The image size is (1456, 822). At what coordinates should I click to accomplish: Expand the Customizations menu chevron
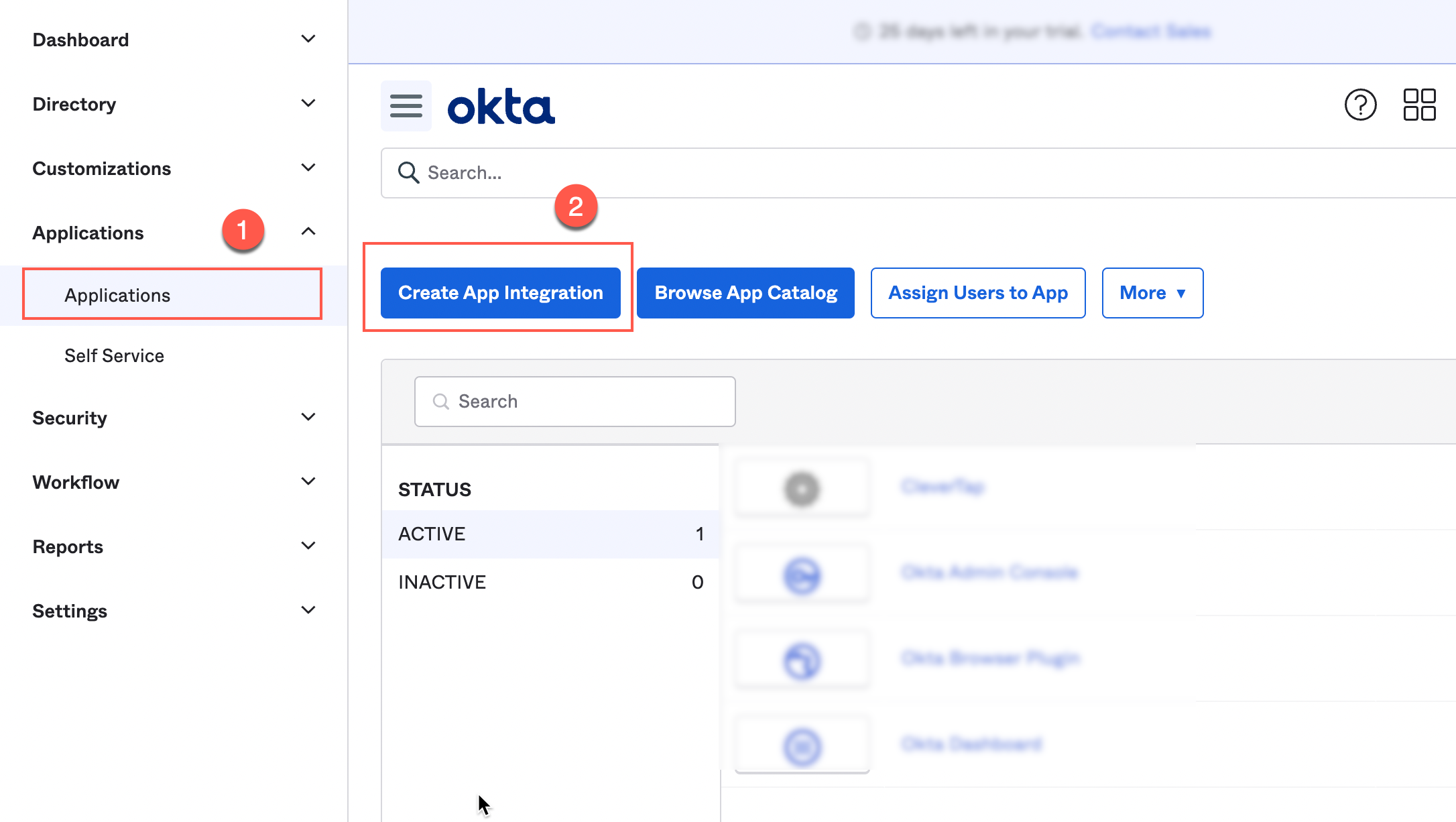point(308,168)
